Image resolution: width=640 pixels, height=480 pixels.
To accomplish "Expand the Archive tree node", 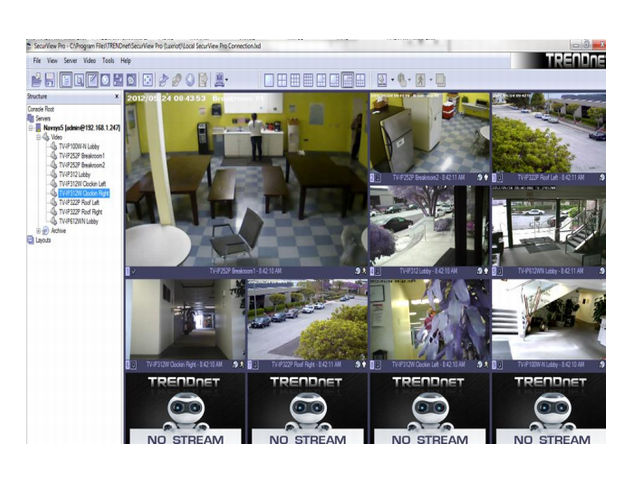I will [38, 231].
